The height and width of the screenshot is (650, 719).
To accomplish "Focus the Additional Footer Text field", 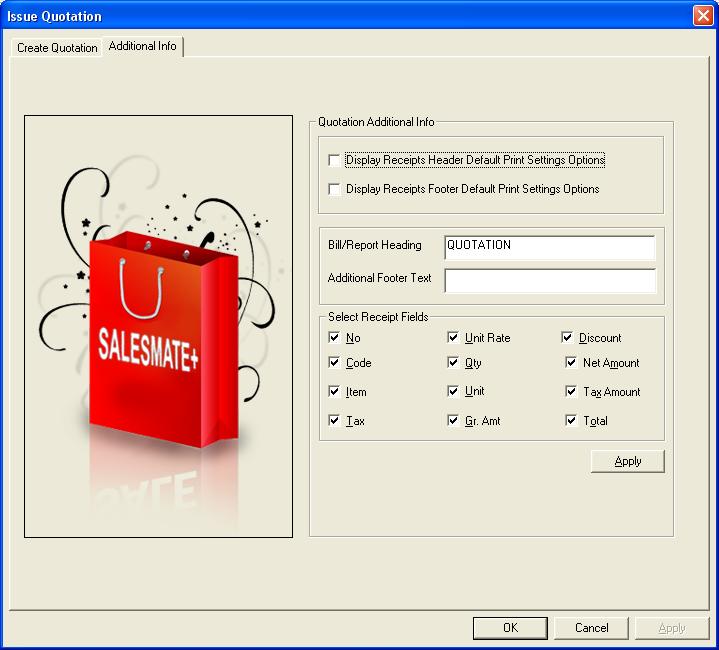I will (x=550, y=281).
